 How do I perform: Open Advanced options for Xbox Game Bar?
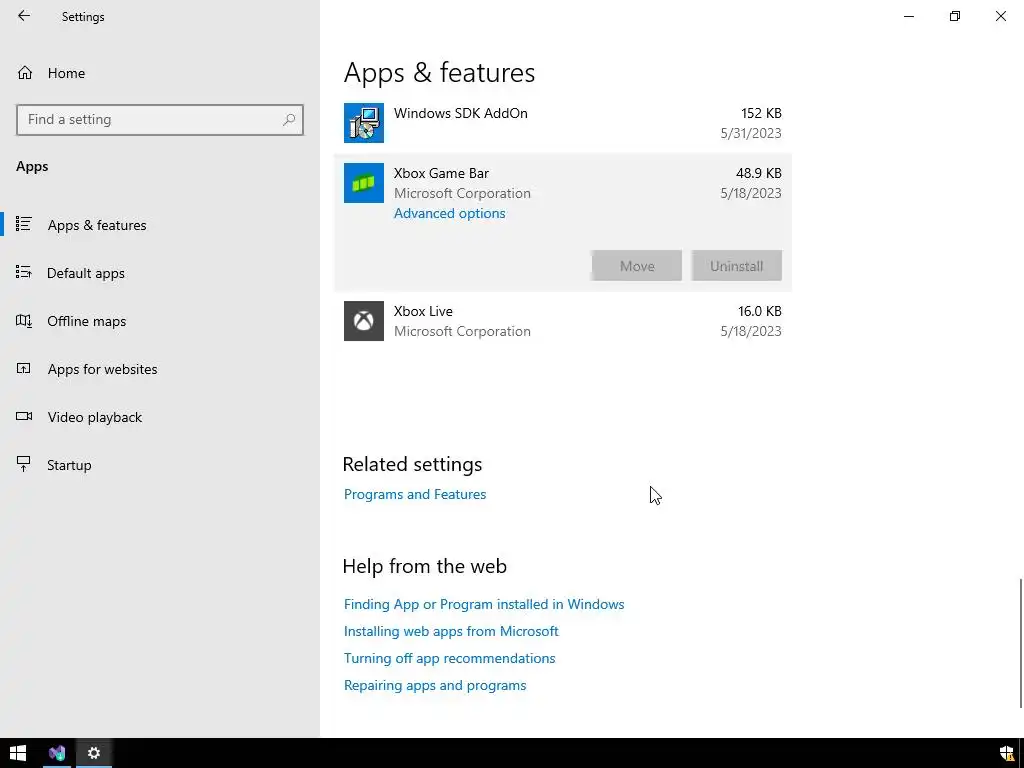coord(449,213)
